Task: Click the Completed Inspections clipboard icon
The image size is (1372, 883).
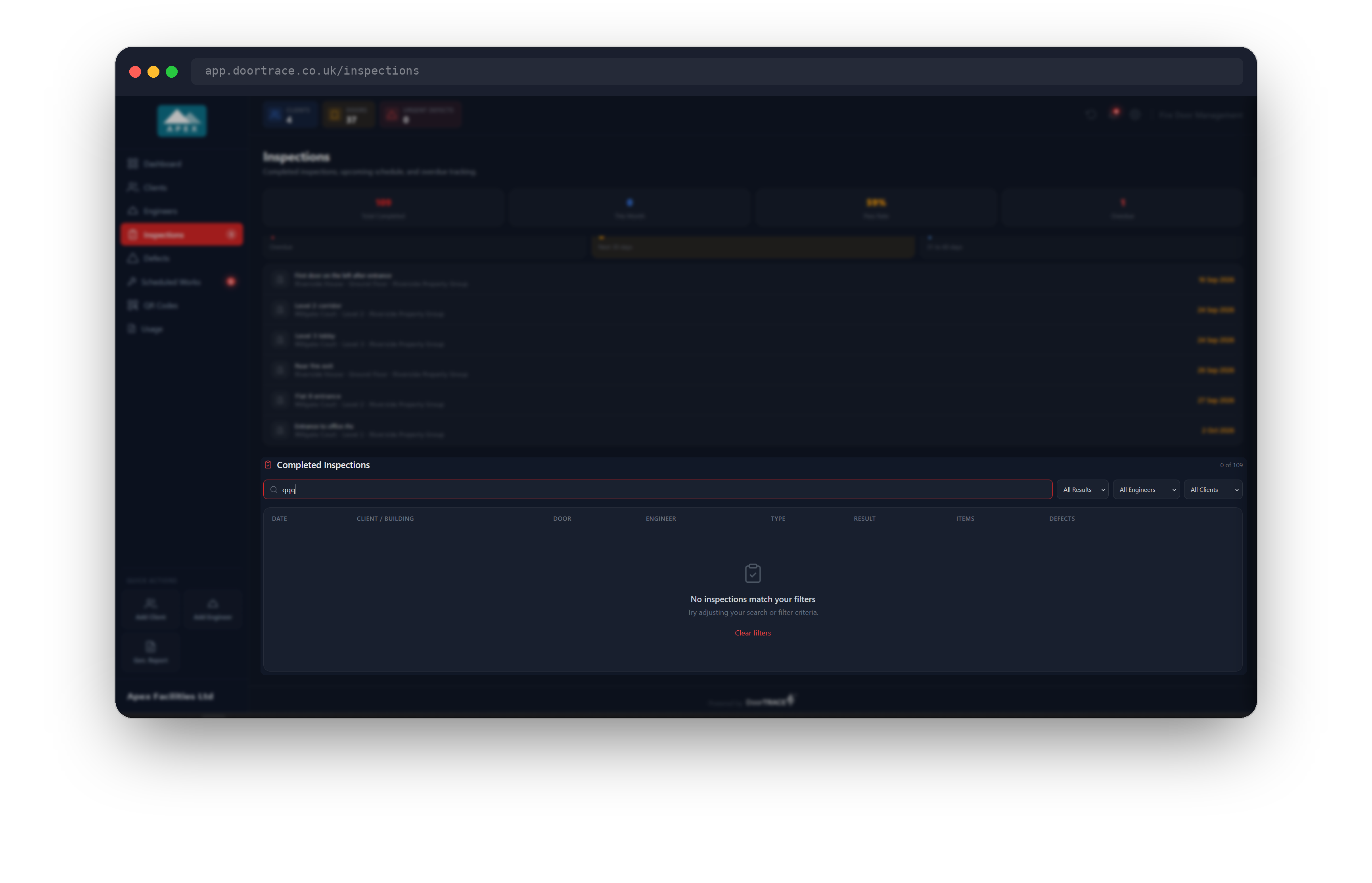Action: 268,465
